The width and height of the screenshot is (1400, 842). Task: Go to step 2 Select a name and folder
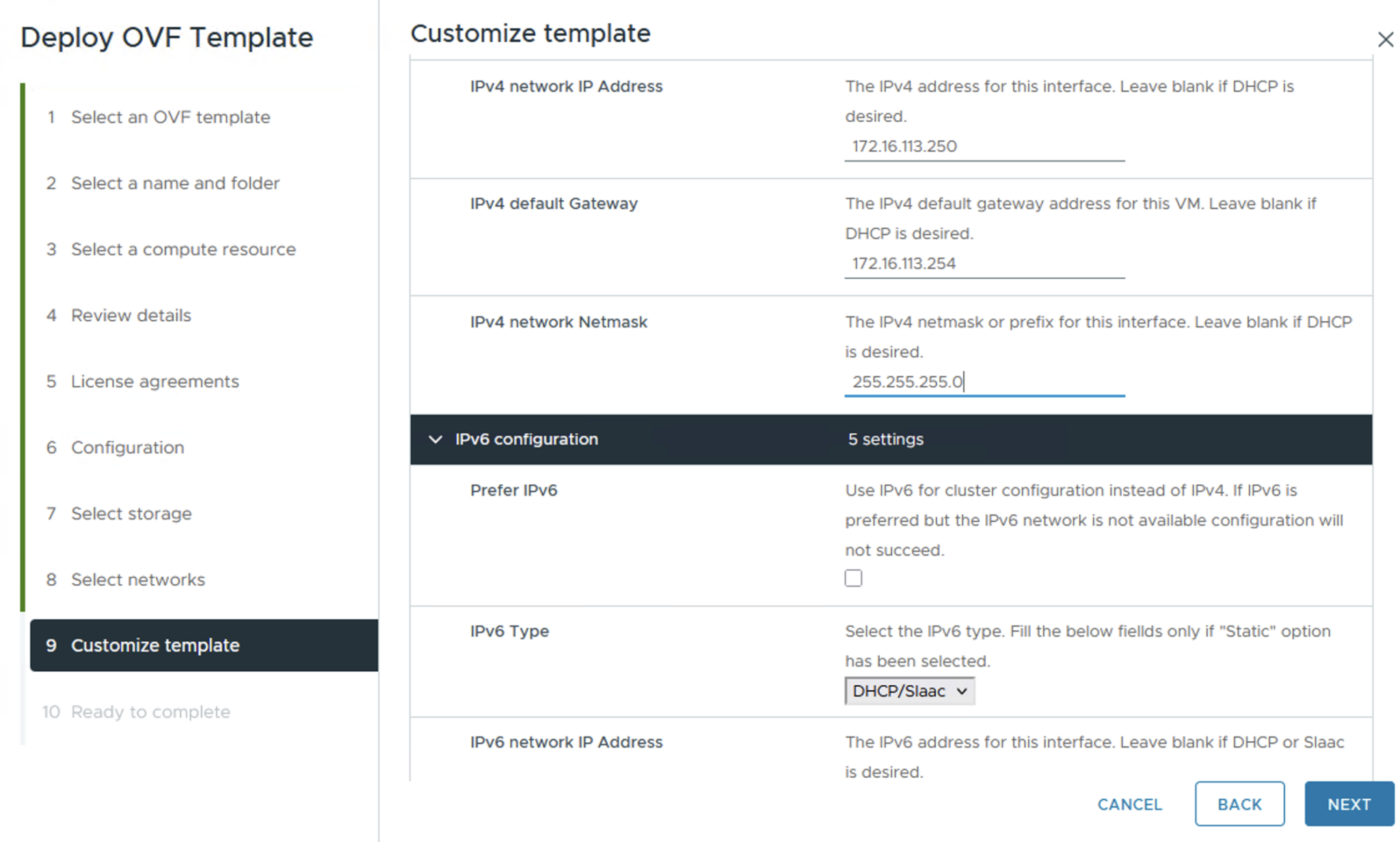pos(175,183)
